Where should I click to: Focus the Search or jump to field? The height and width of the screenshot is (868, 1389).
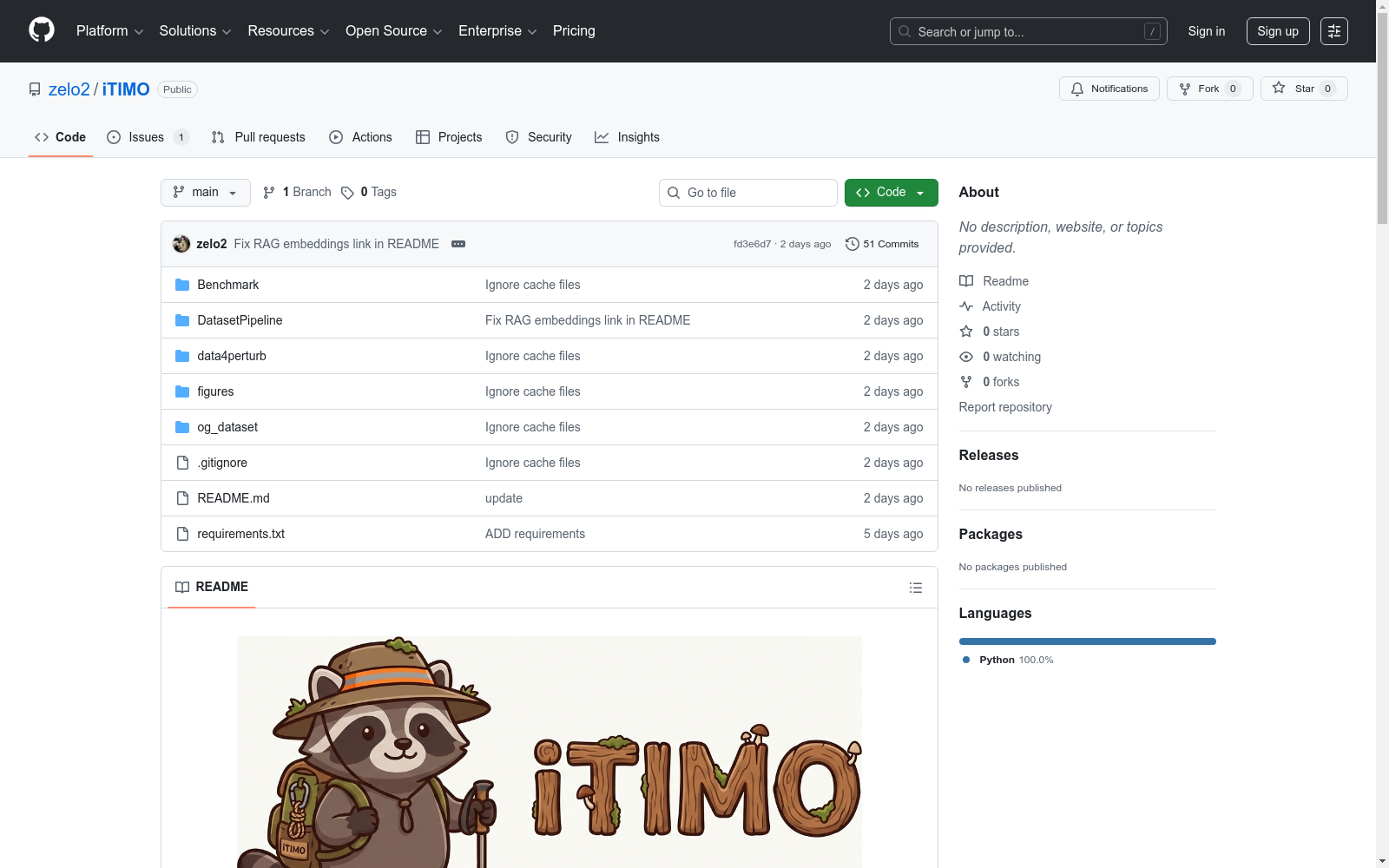(x=1029, y=31)
